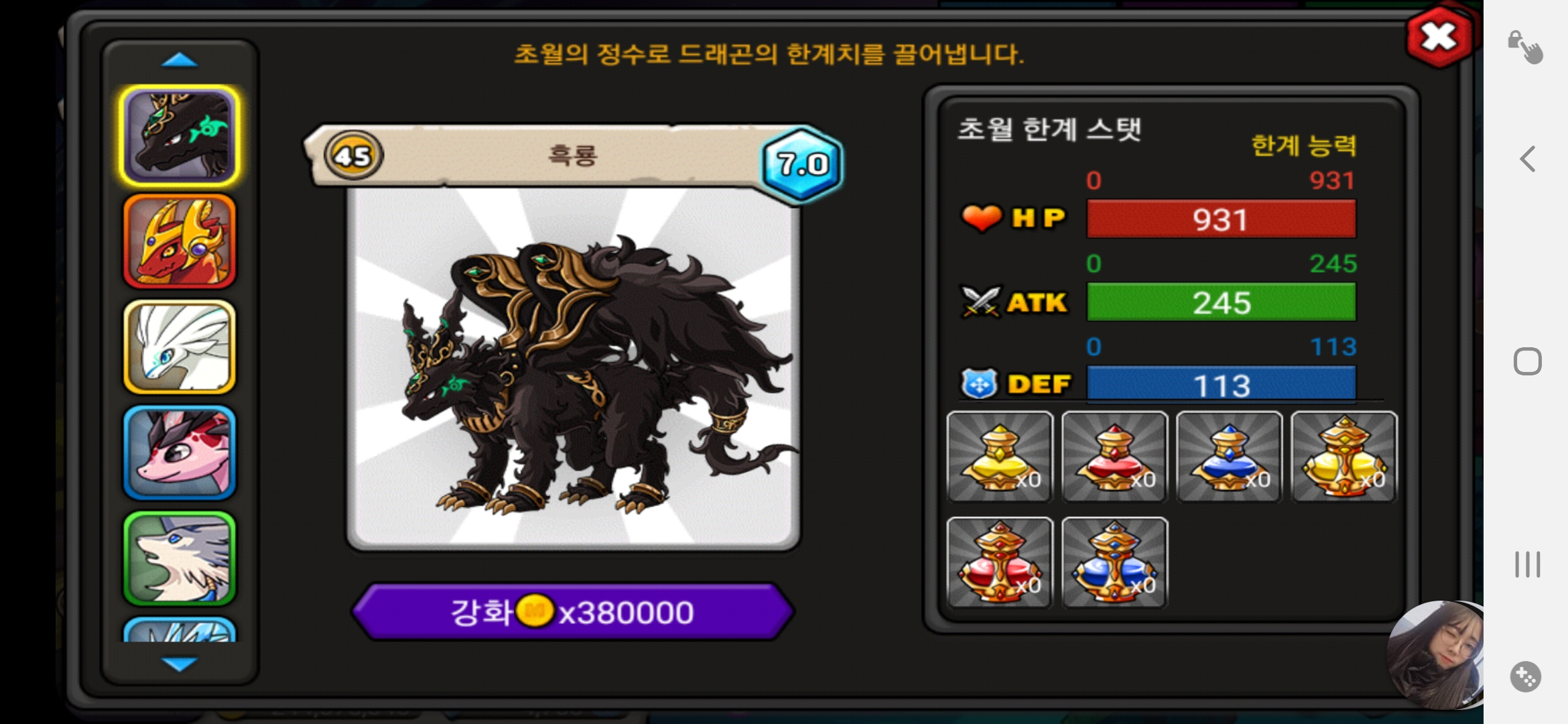Use the small yellow essence potion

1000,457
